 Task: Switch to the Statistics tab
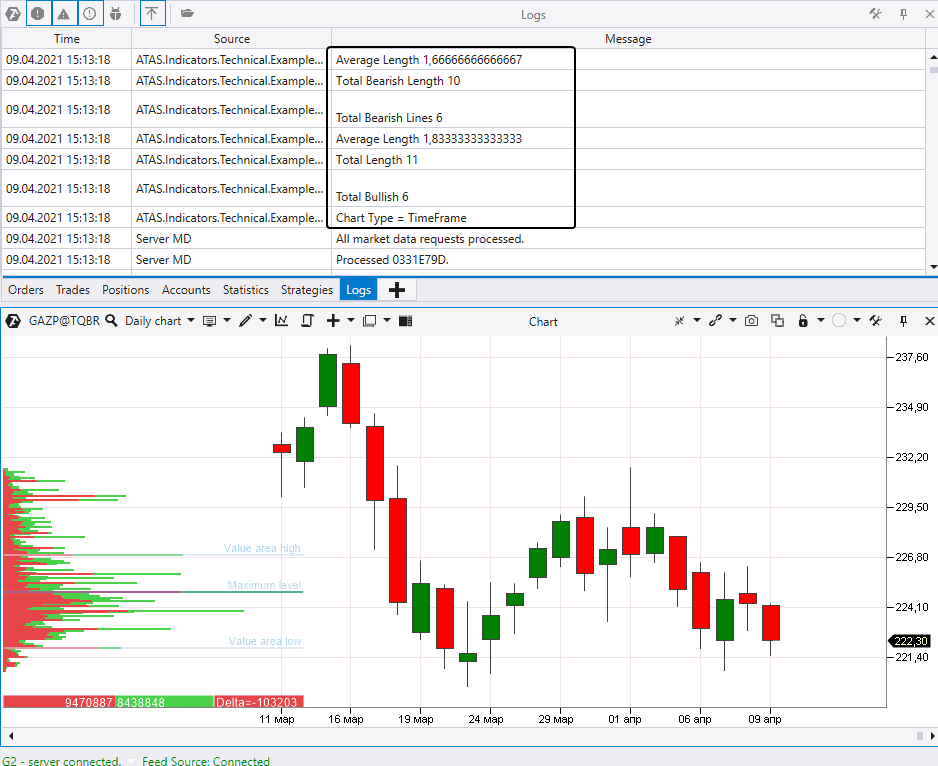click(245, 290)
